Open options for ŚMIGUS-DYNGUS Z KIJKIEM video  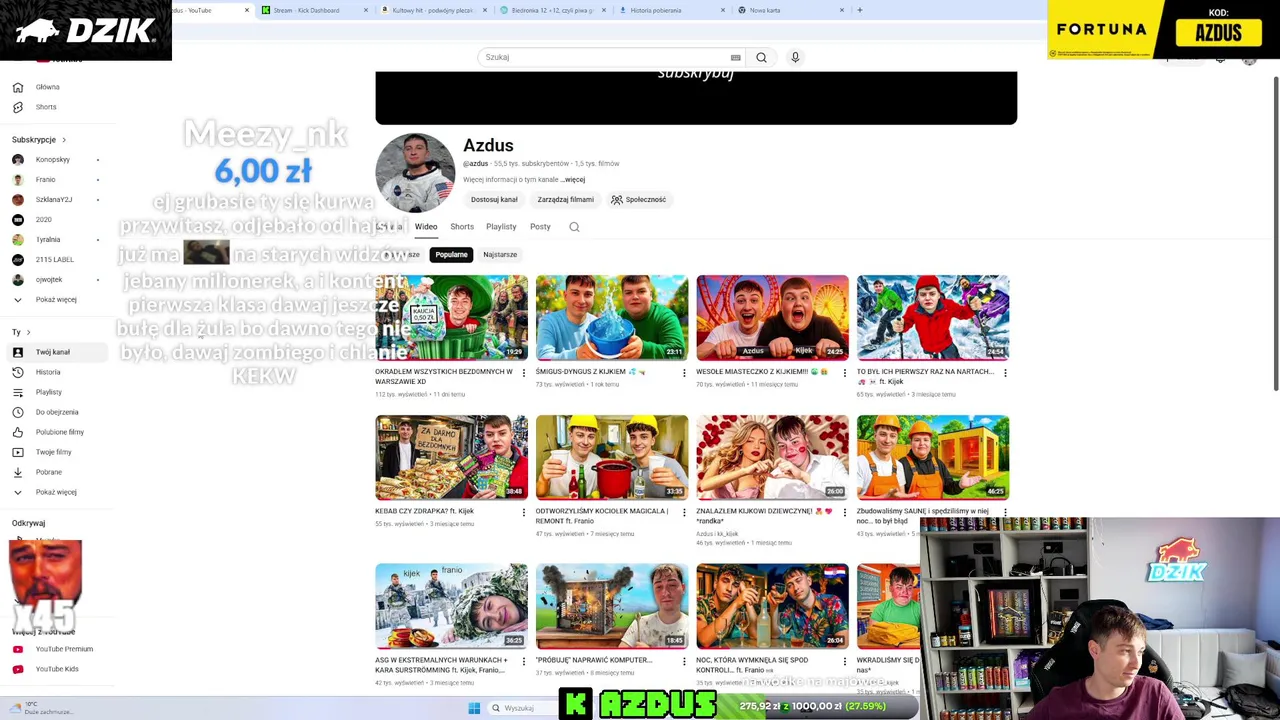[684, 373]
